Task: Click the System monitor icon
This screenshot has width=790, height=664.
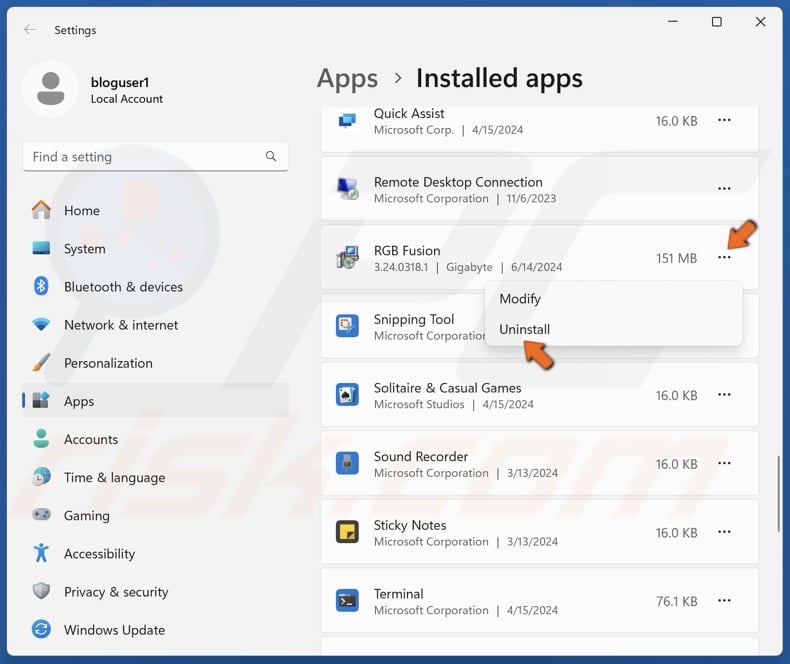Action: [x=41, y=248]
